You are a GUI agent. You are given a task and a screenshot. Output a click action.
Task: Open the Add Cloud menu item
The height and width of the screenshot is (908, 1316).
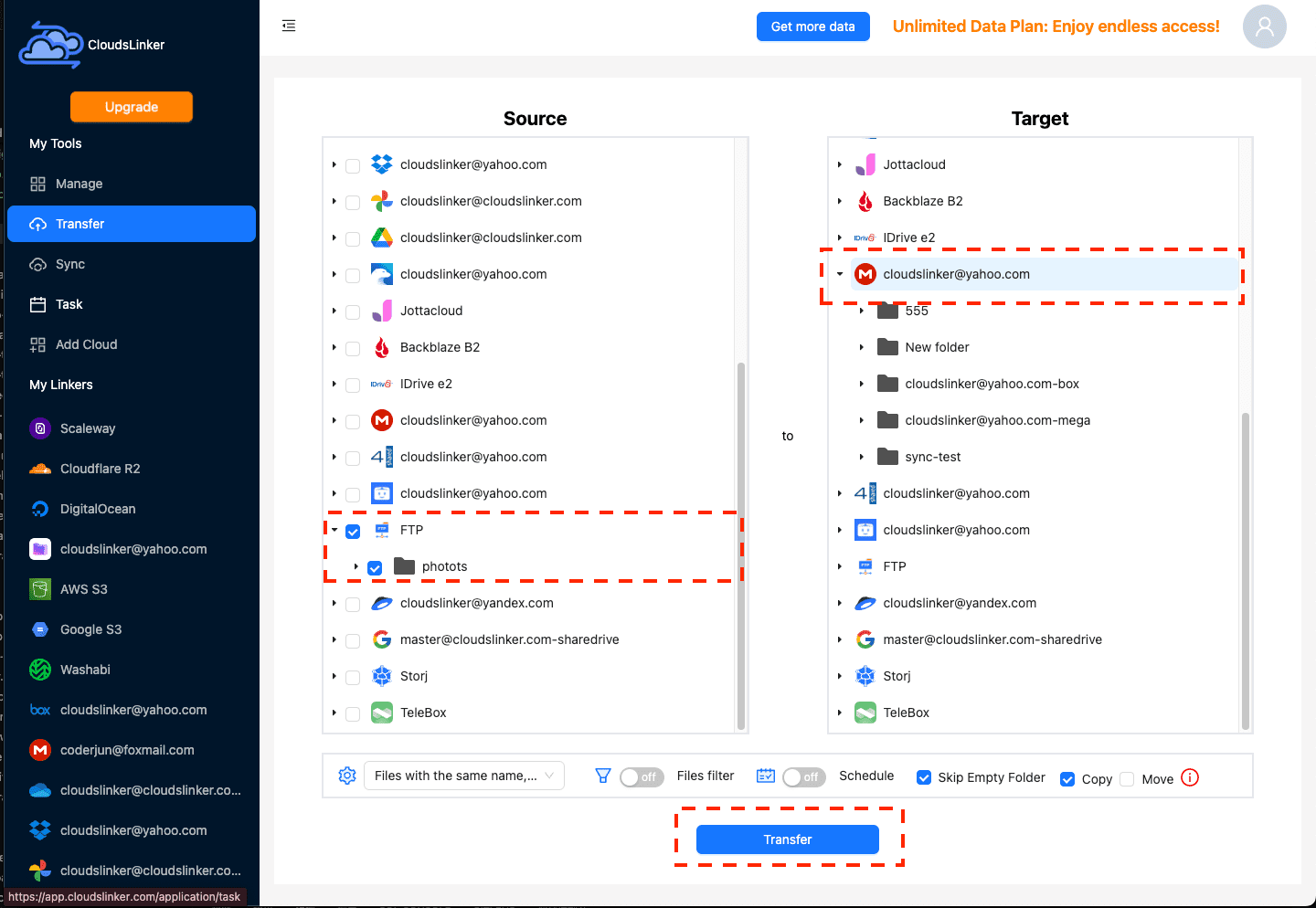(132, 344)
